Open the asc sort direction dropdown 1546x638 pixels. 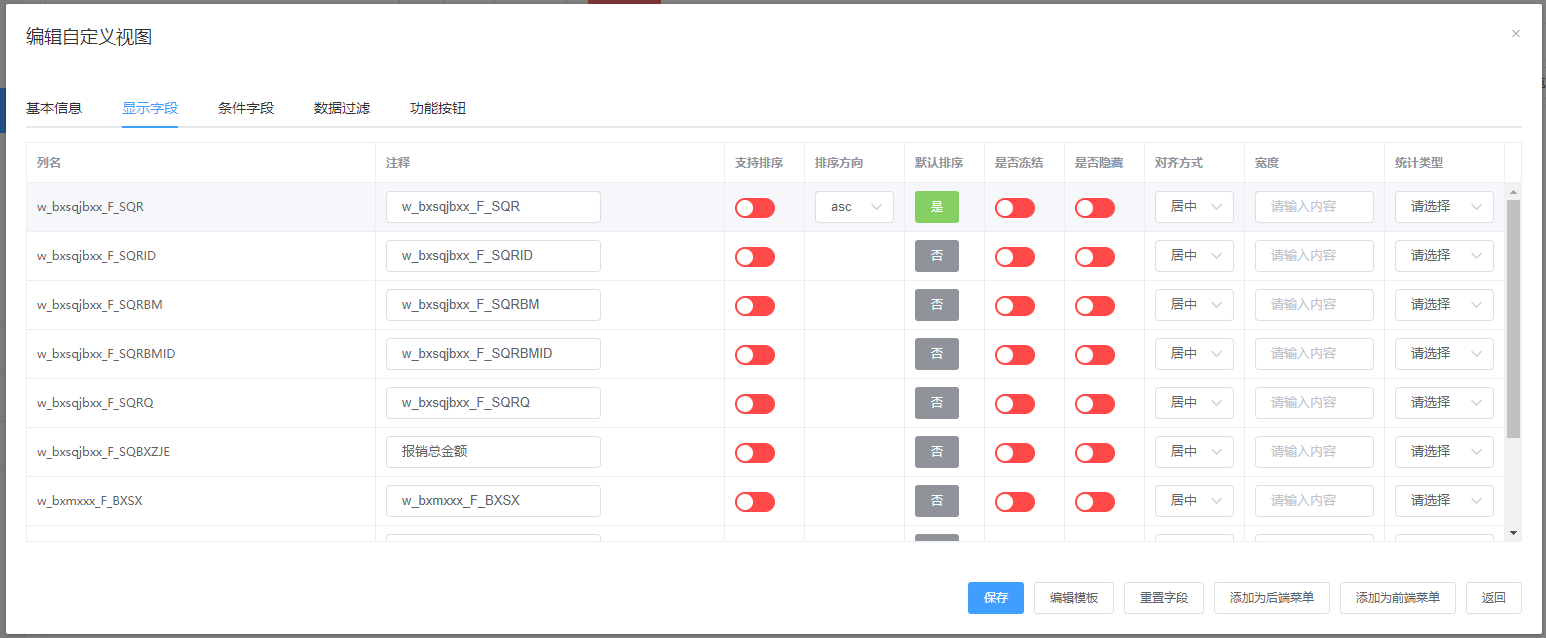tap(854, 207)
